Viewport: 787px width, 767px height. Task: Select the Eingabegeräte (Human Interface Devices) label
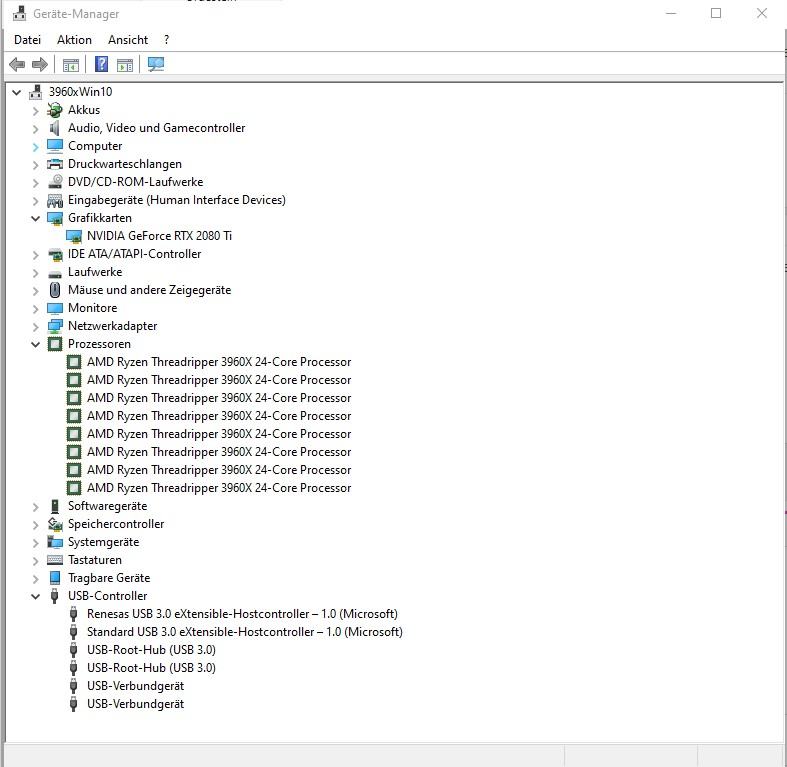[x=177, y=200]
